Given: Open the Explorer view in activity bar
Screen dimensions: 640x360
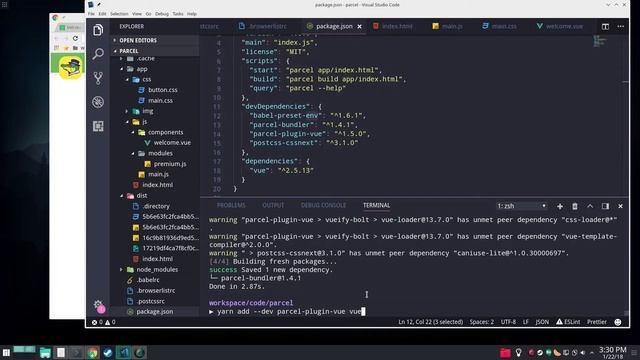Looking at the screenshot, I should pos(98,30).
